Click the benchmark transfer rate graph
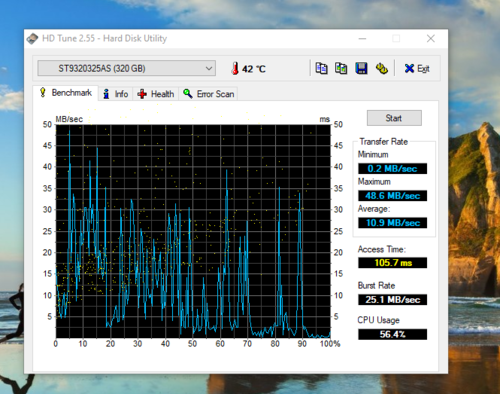The width and height of the screenshot is (500, 394). pos(193,231)
